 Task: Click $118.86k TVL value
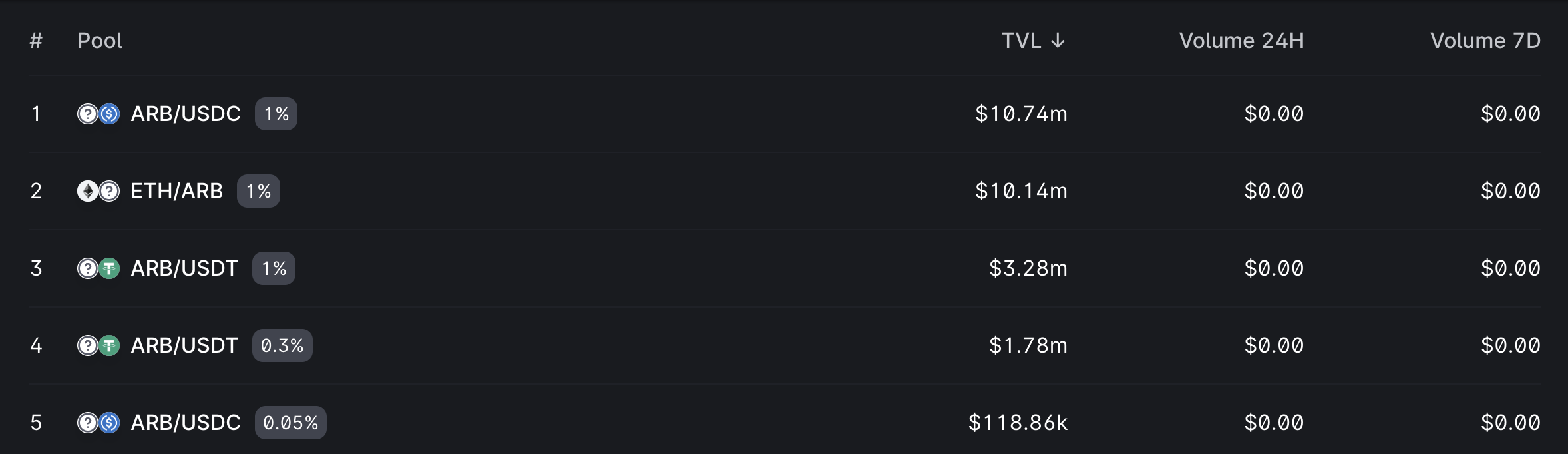tap(1018, 423)
